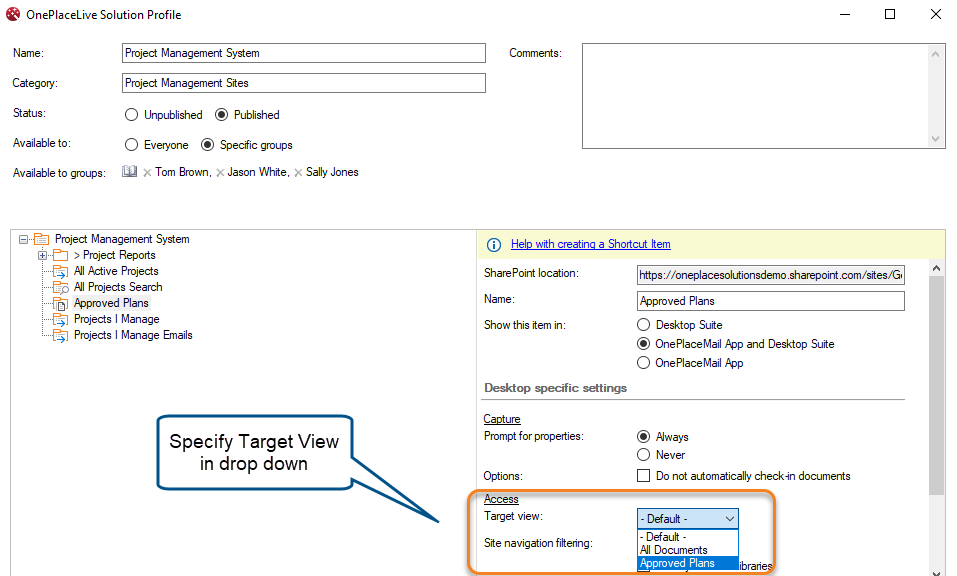Pick All Documents from the dropdown list

(x=674, y=550)
